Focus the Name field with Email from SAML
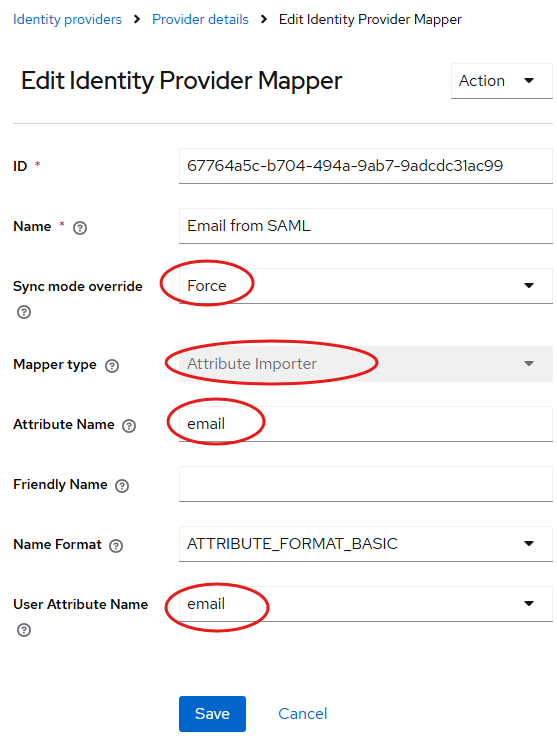The height and width of the screenshot is (751, 557). tap(366, 226)
